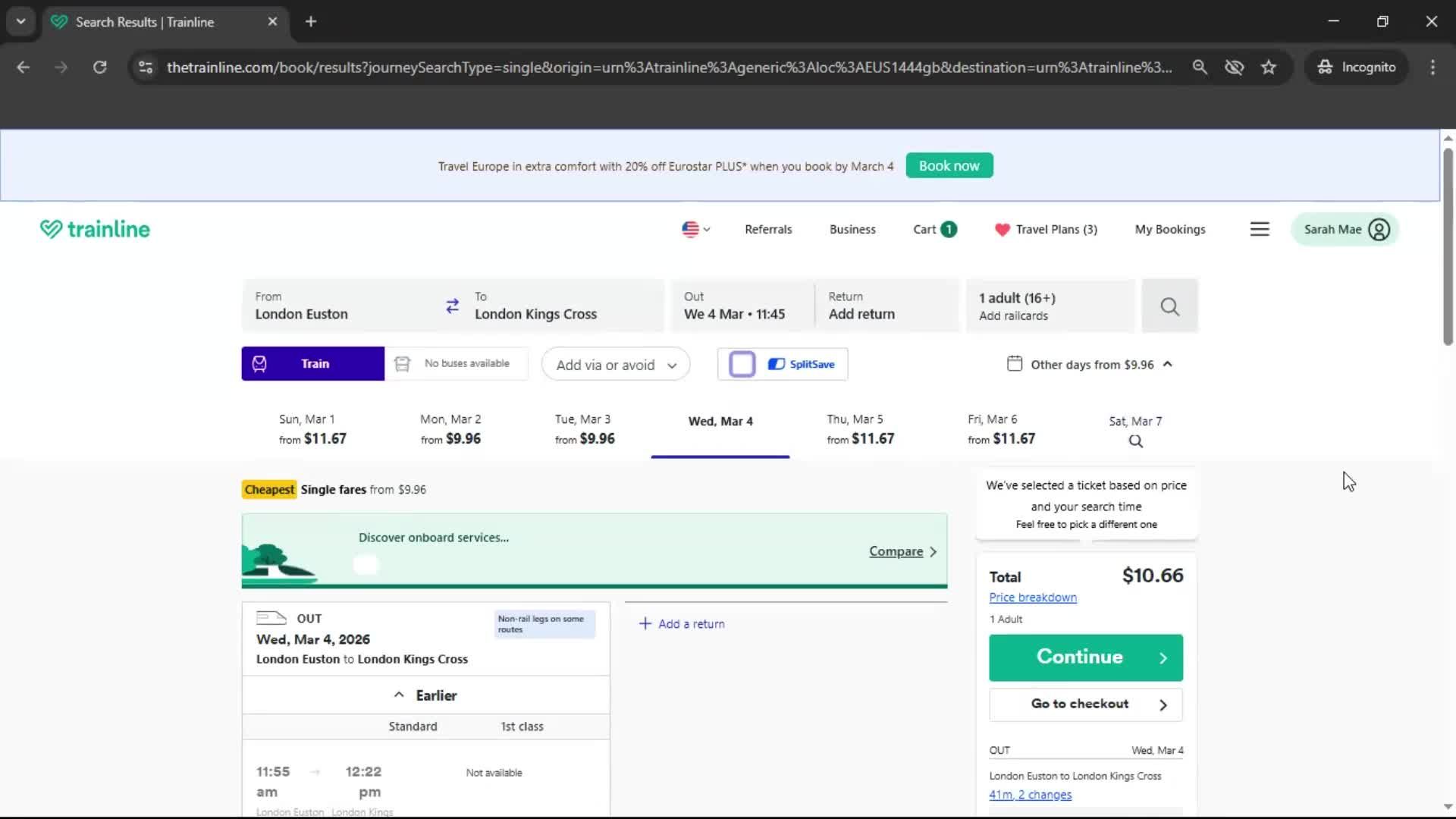Collapse the Earlier journeys section
The image size is (1456, 819).
425,695
